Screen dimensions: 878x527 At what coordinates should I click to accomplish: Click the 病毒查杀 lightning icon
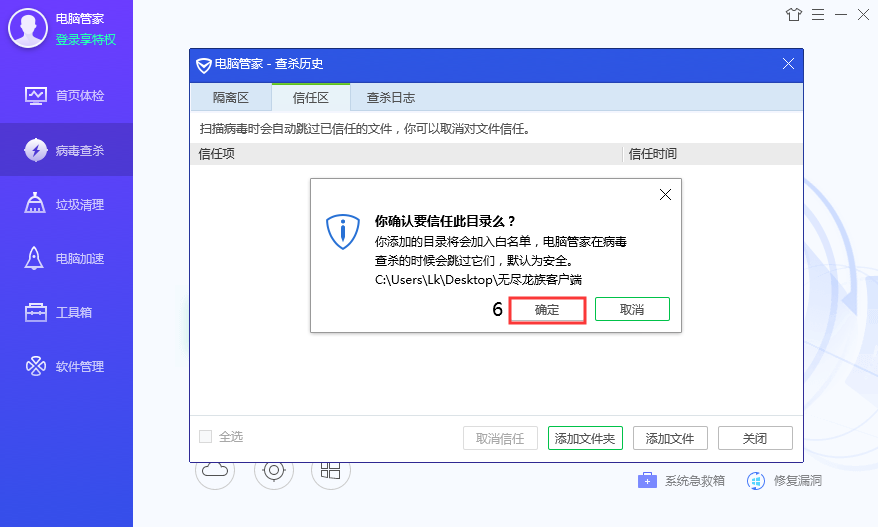coord(36,150)
